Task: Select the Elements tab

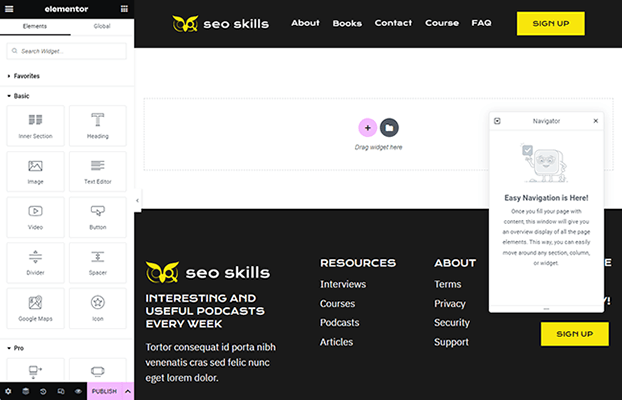Action: click(x=34, y=26)
